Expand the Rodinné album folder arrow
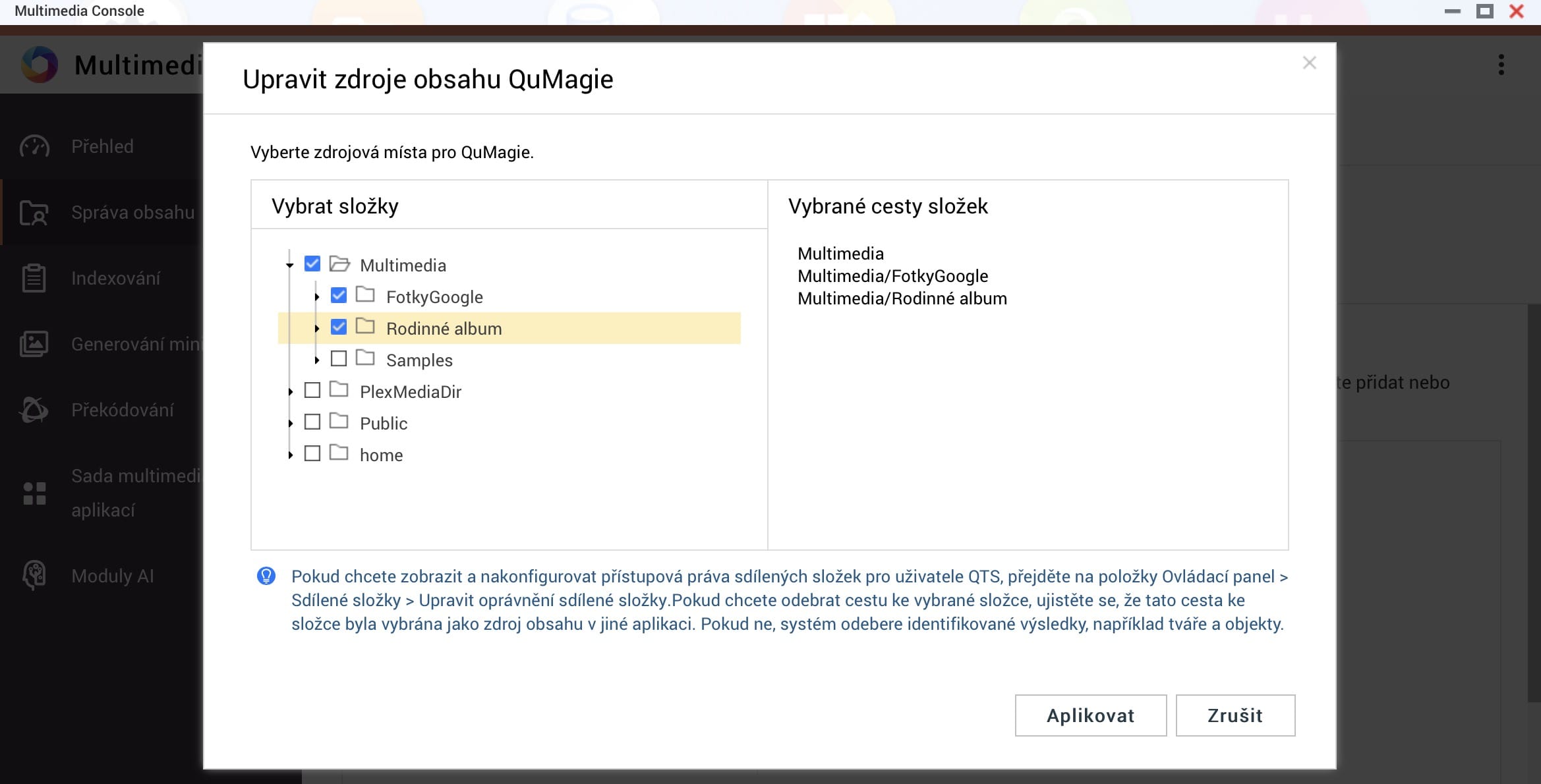 click(317, 328)
